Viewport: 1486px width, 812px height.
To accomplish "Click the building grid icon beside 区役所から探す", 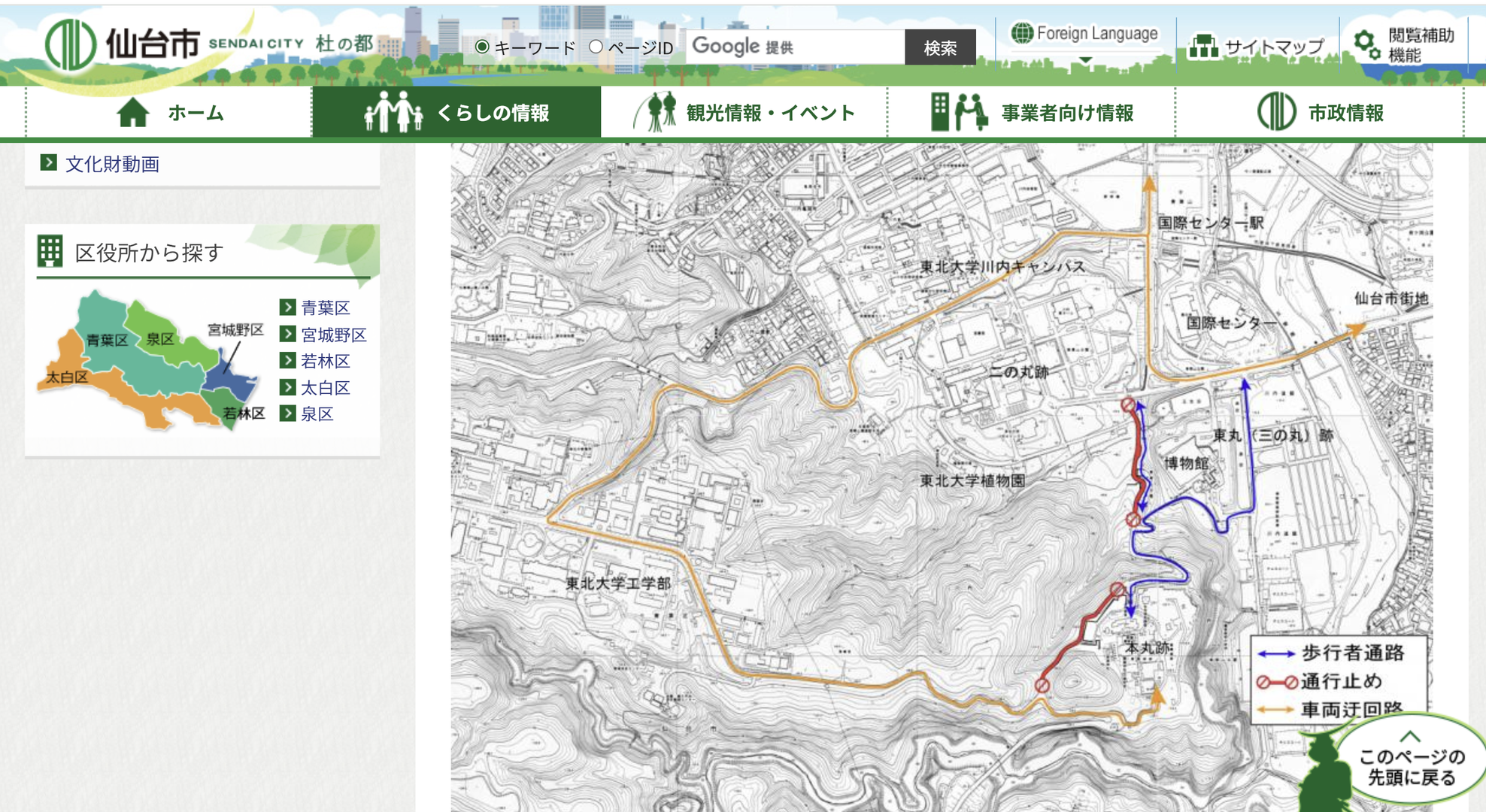I will [50, 252].
